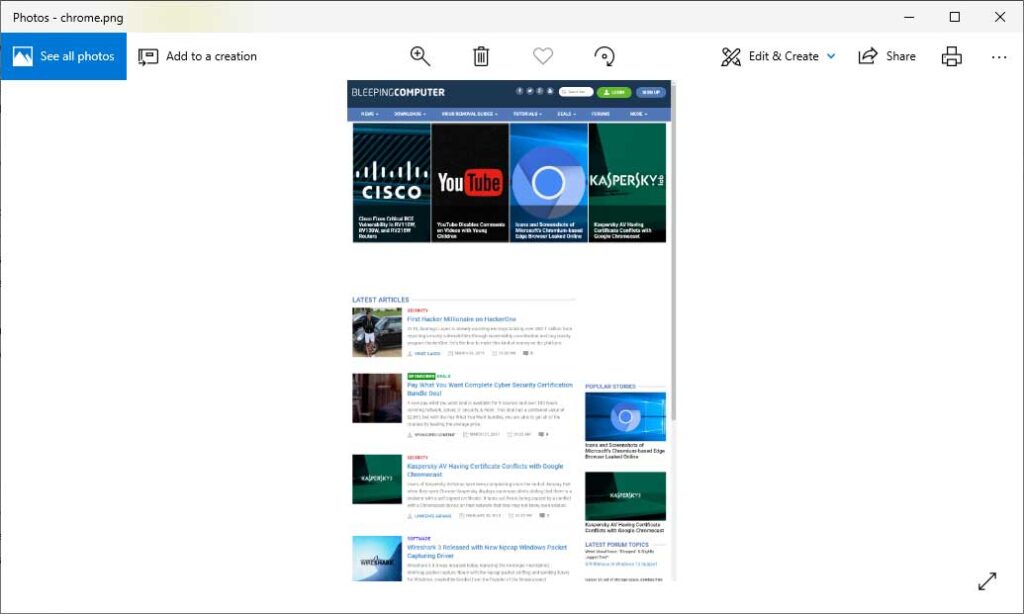Click the Add to a creation icon
Image resolution: width=1024 pixels, height=614 pixels.
tap(148, 57)
